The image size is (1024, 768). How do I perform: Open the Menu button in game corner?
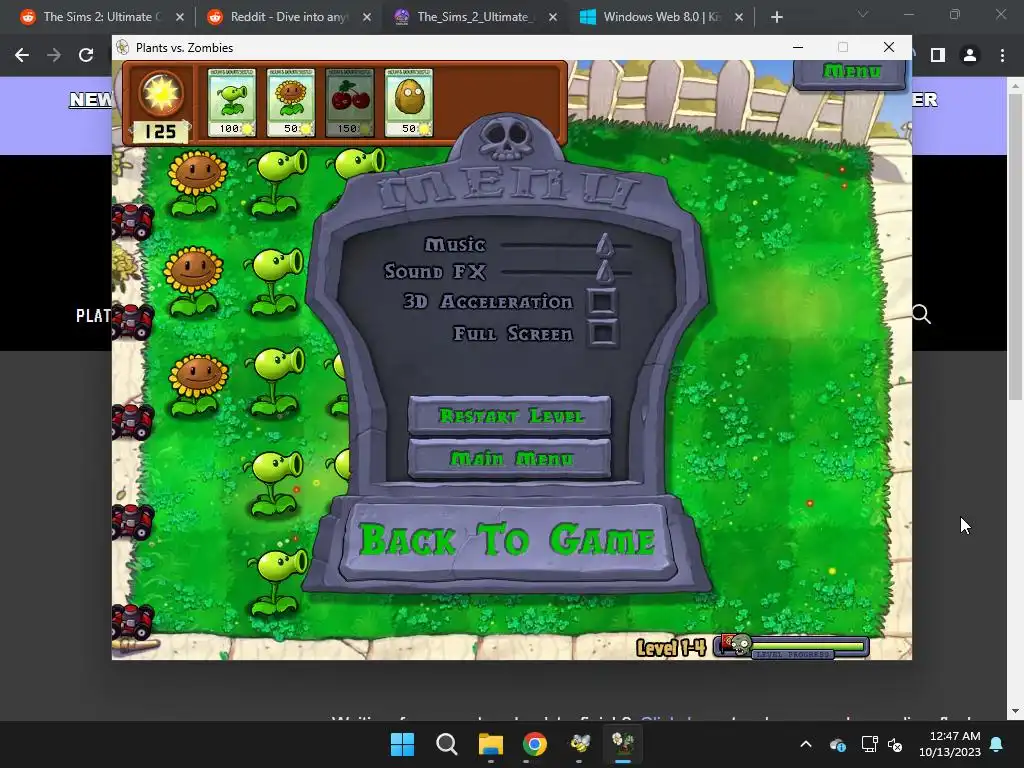click(x=850, y=72)
